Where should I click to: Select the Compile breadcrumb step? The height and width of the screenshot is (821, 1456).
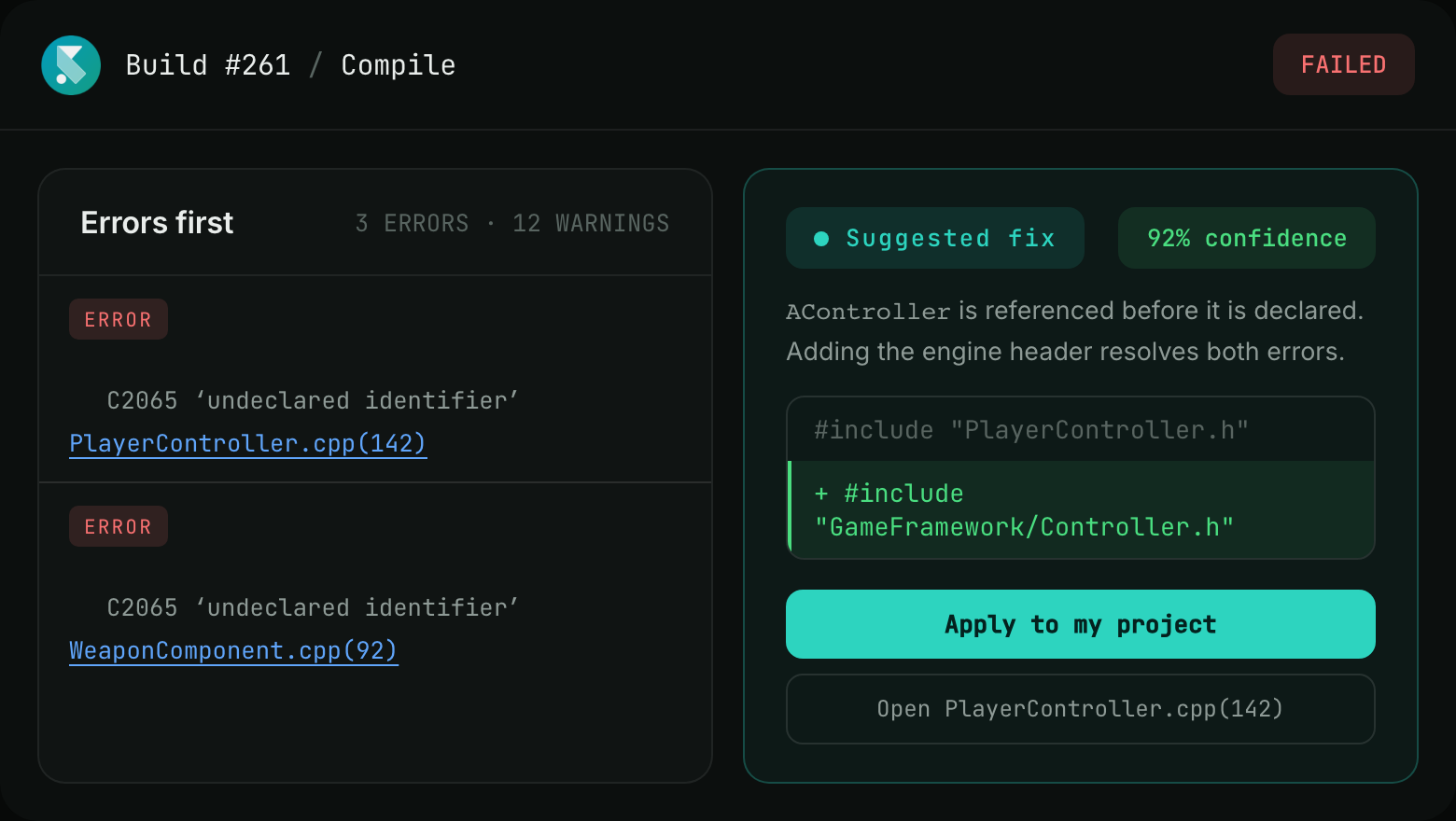[399, 65]
